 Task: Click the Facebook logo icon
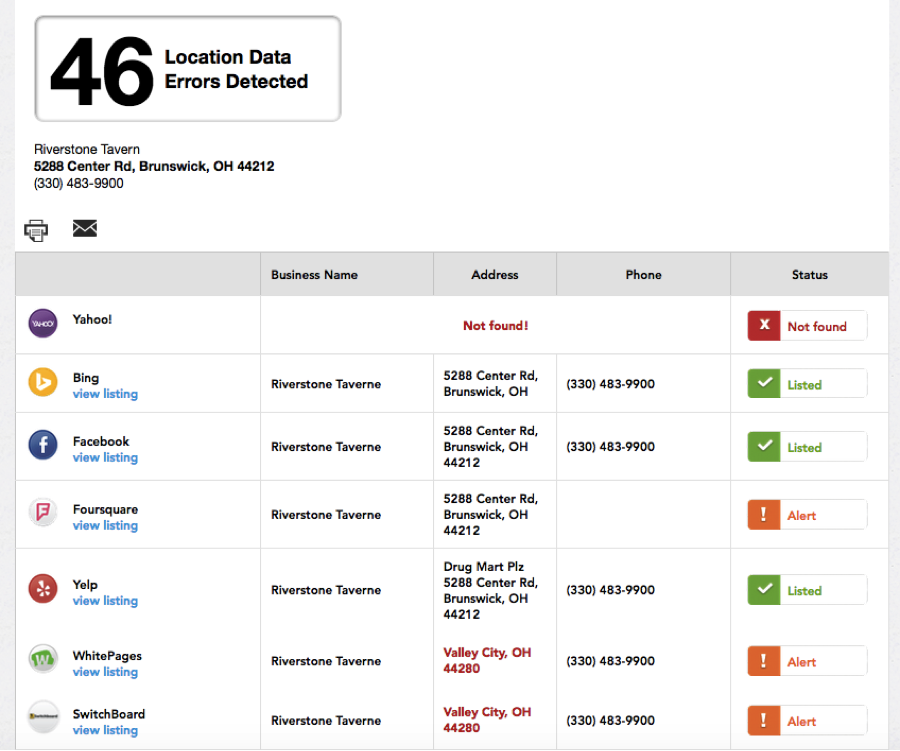(x=43, y=445)
